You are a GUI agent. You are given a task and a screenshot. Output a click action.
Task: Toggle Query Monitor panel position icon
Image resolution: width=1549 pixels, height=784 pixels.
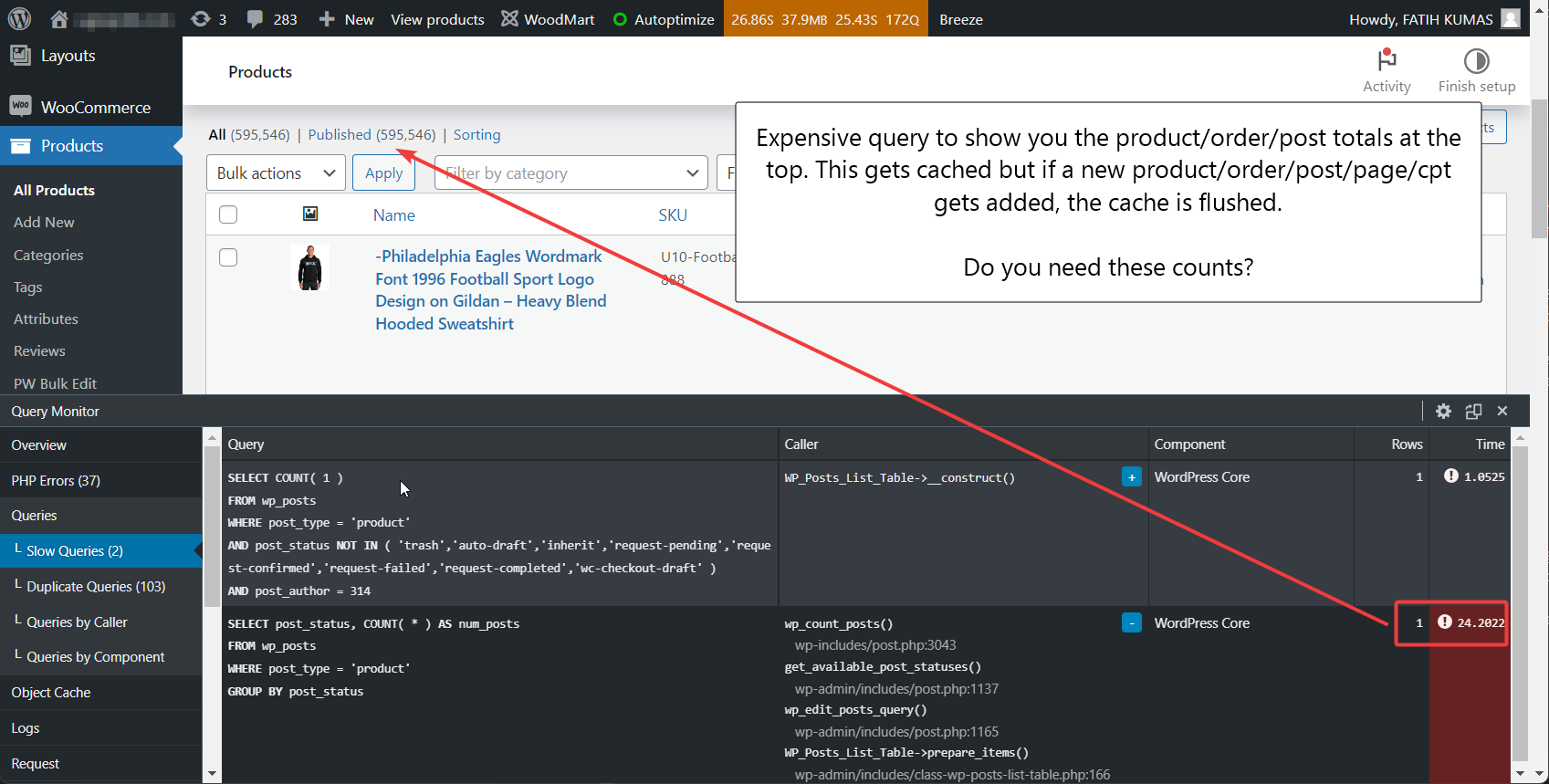[x=1473, y=411]
